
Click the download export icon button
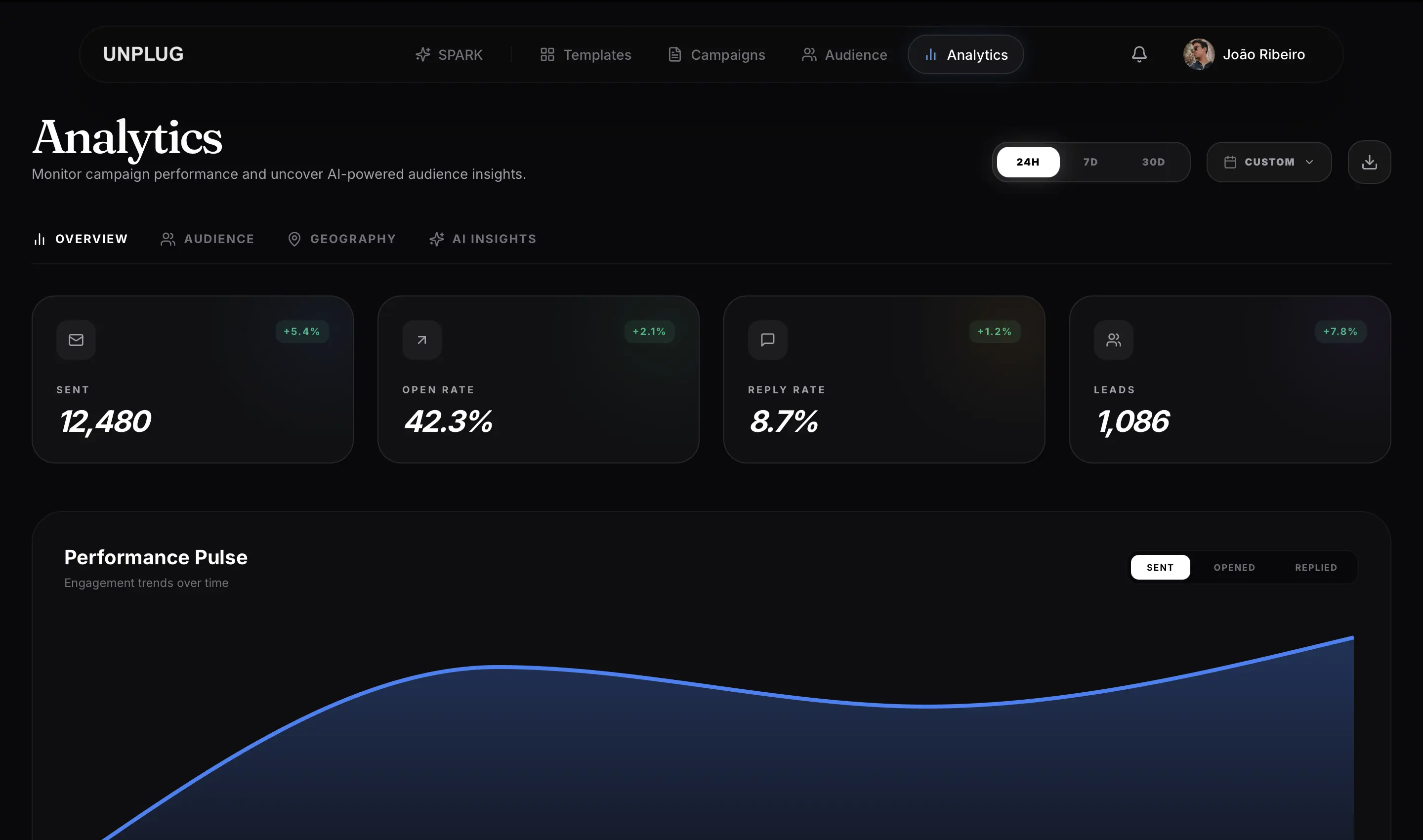1369,162
